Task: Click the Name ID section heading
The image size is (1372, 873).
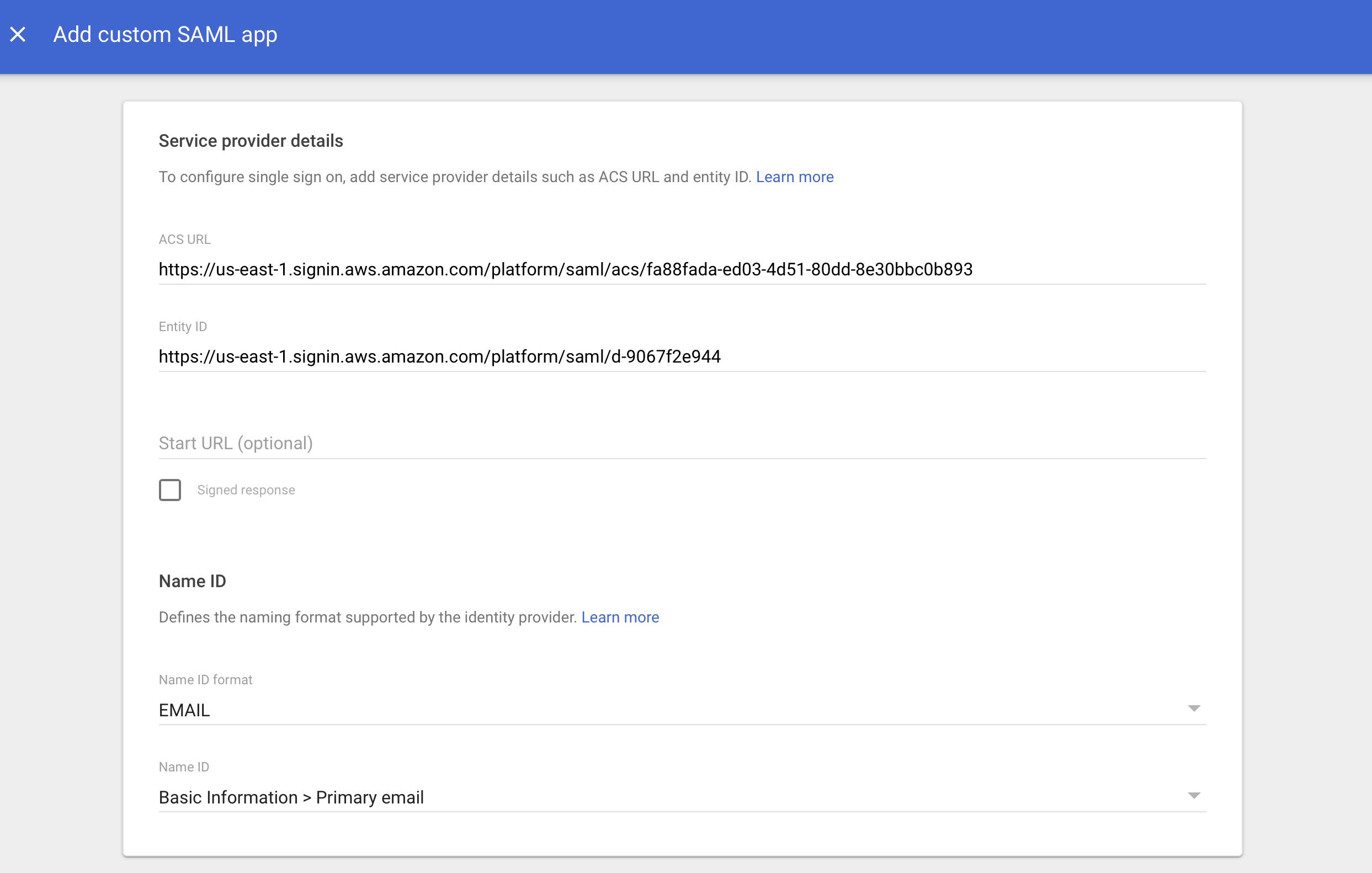Action: pos(193,581)
